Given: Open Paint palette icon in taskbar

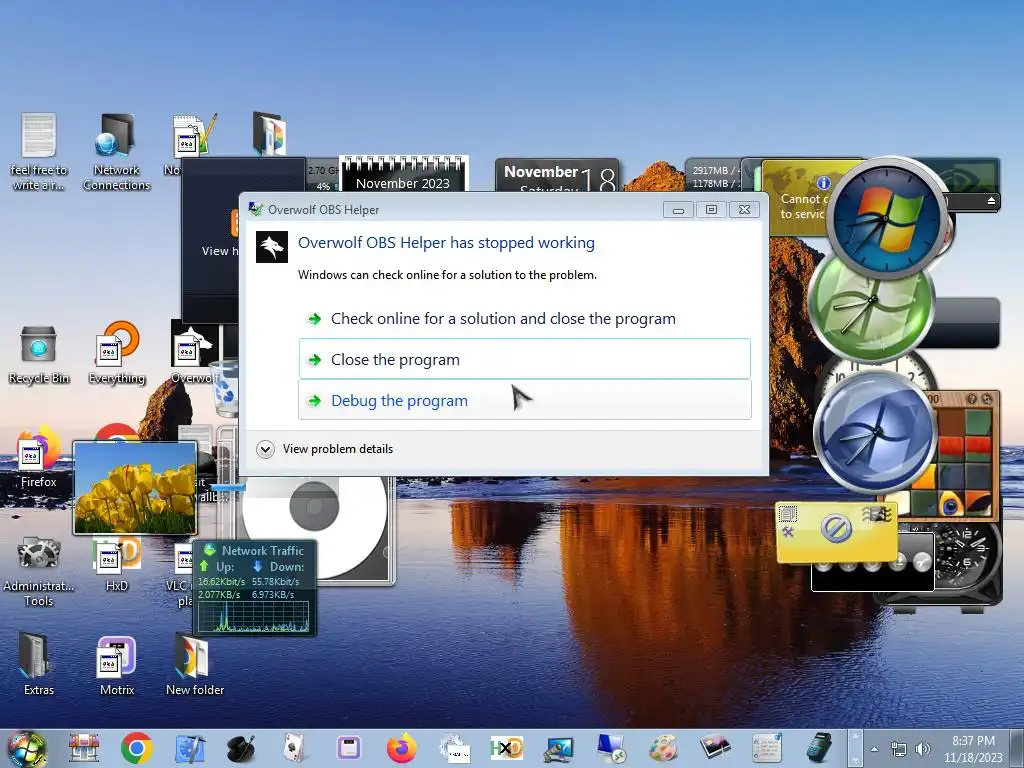Looking at the screenshot, I should point(664,748).
